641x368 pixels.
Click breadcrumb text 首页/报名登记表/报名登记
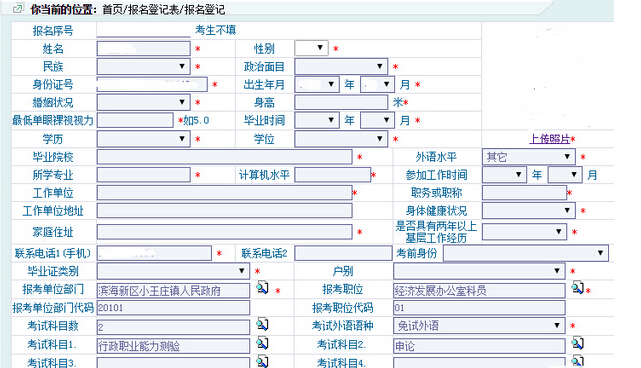[164, 9]
